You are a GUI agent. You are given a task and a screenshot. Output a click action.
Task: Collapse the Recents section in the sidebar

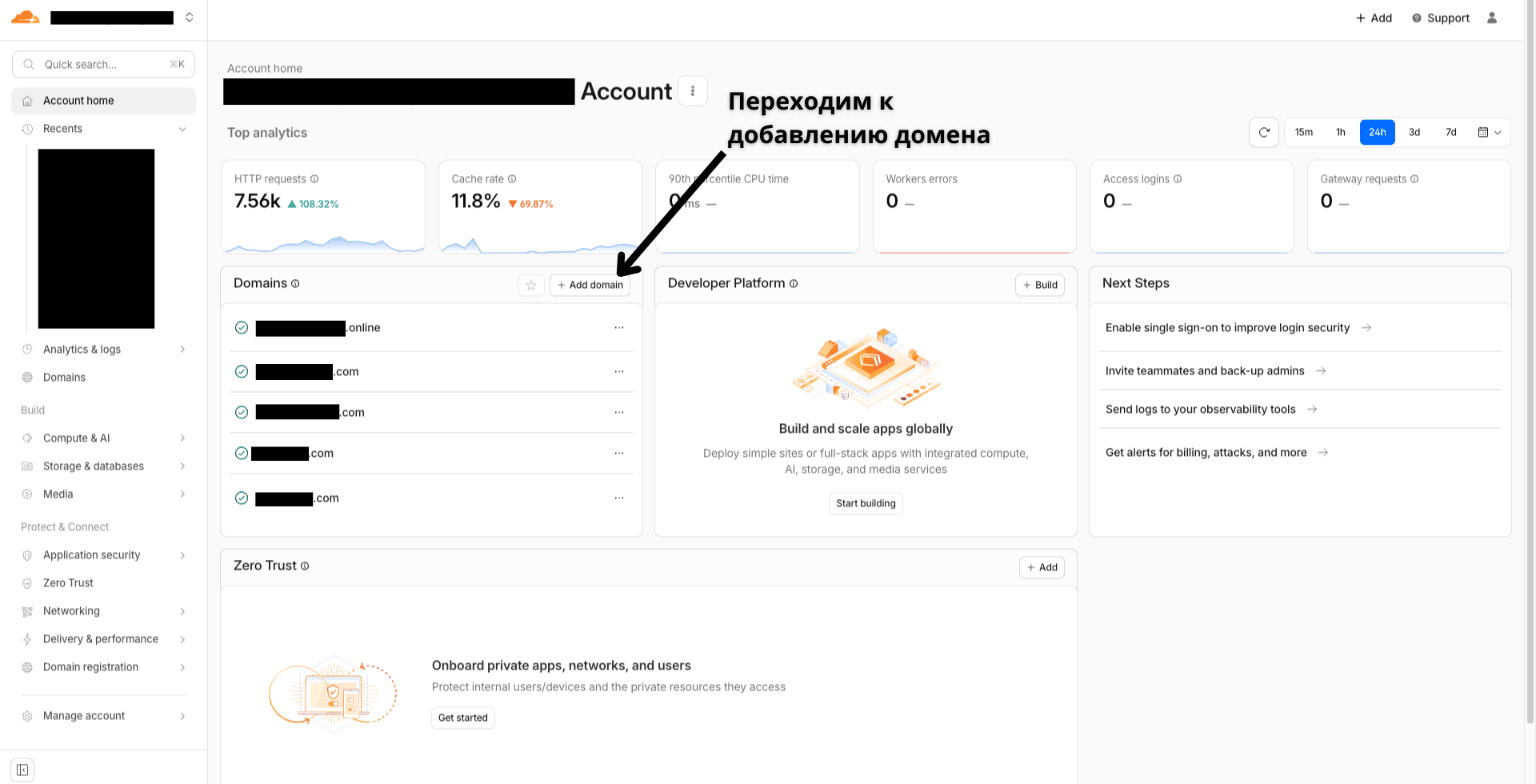pyautogui.click(x=182, y=128)
